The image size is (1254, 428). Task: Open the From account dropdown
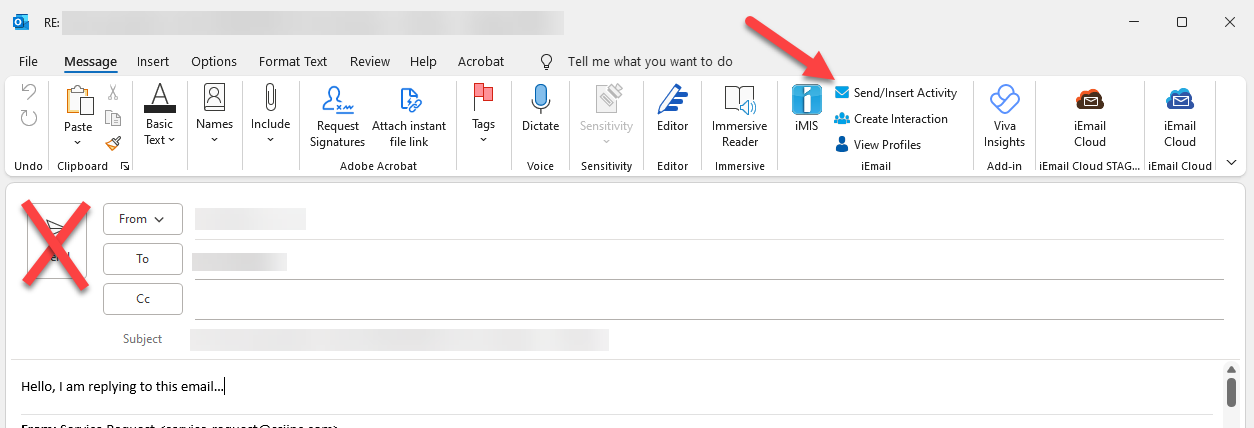pos(142,219)
